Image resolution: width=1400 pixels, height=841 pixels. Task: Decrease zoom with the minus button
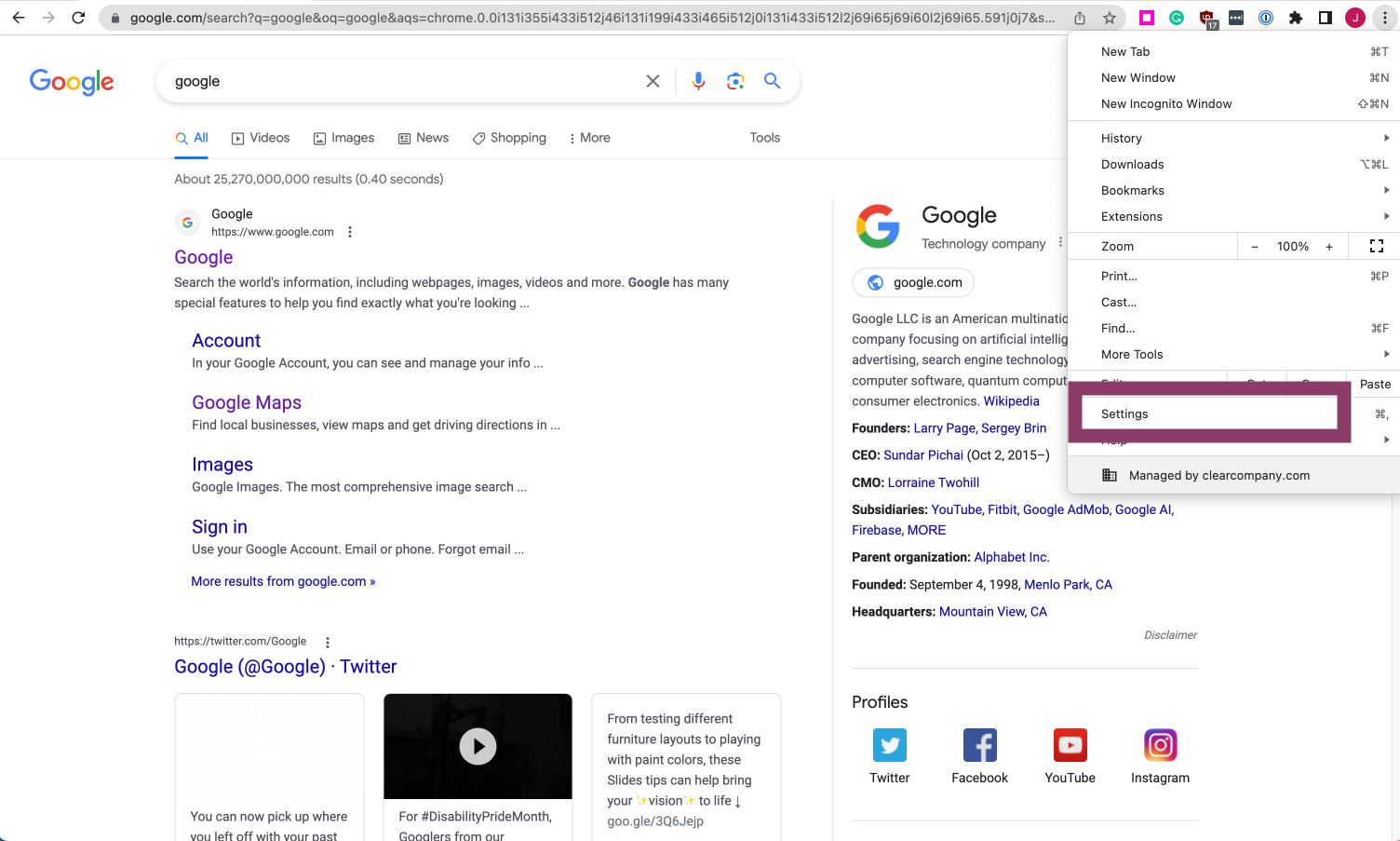coord(1255,247)
